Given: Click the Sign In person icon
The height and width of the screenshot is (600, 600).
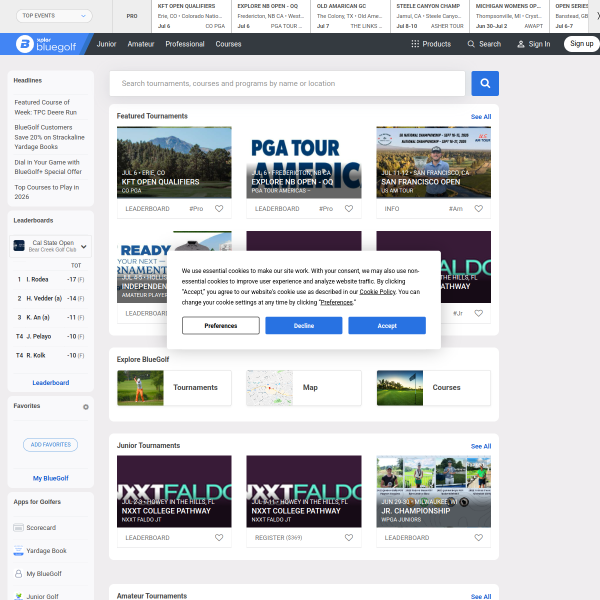Looking at the screenshot, I should pos(520,44).
